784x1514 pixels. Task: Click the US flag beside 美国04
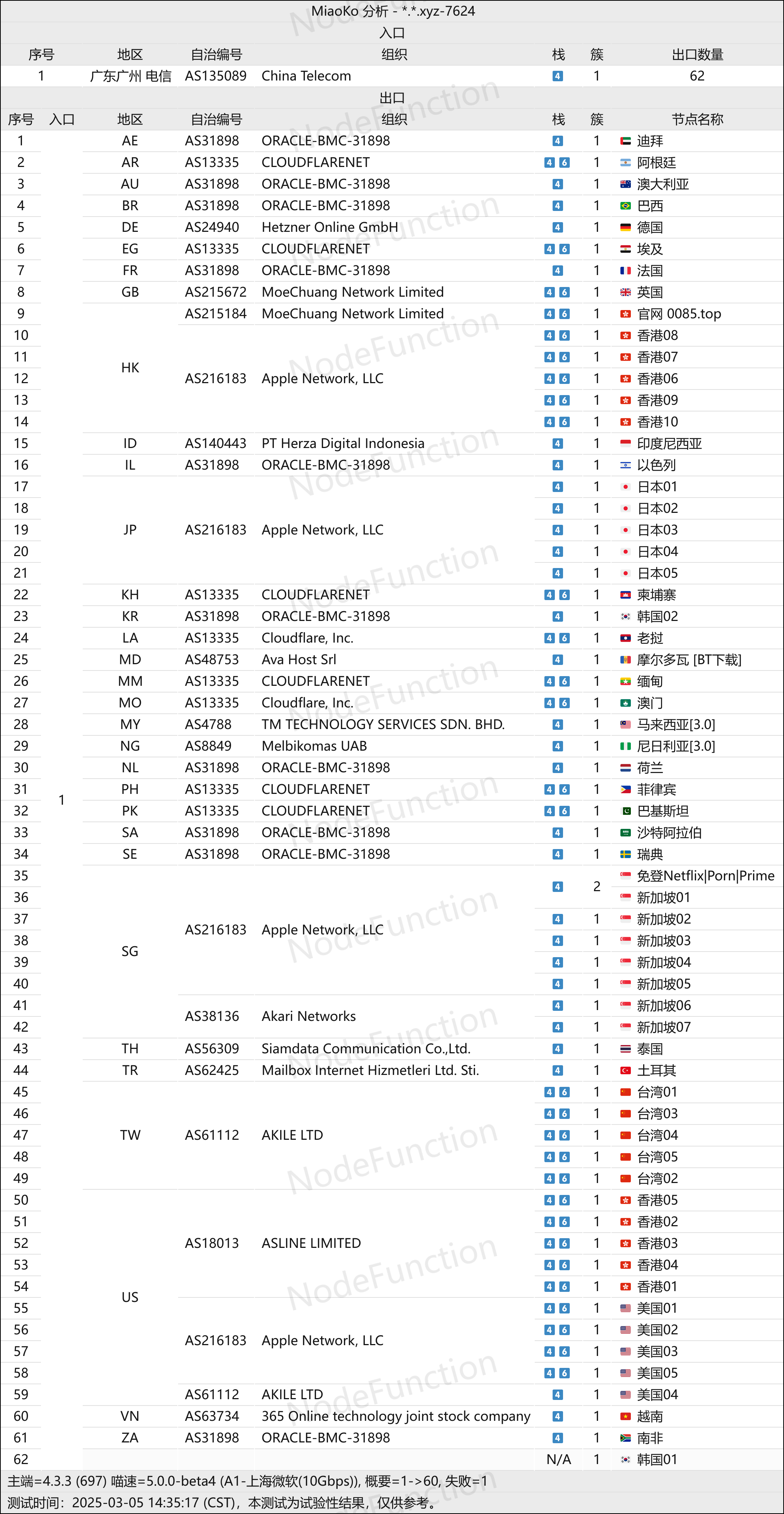[x=625, y=1395]
